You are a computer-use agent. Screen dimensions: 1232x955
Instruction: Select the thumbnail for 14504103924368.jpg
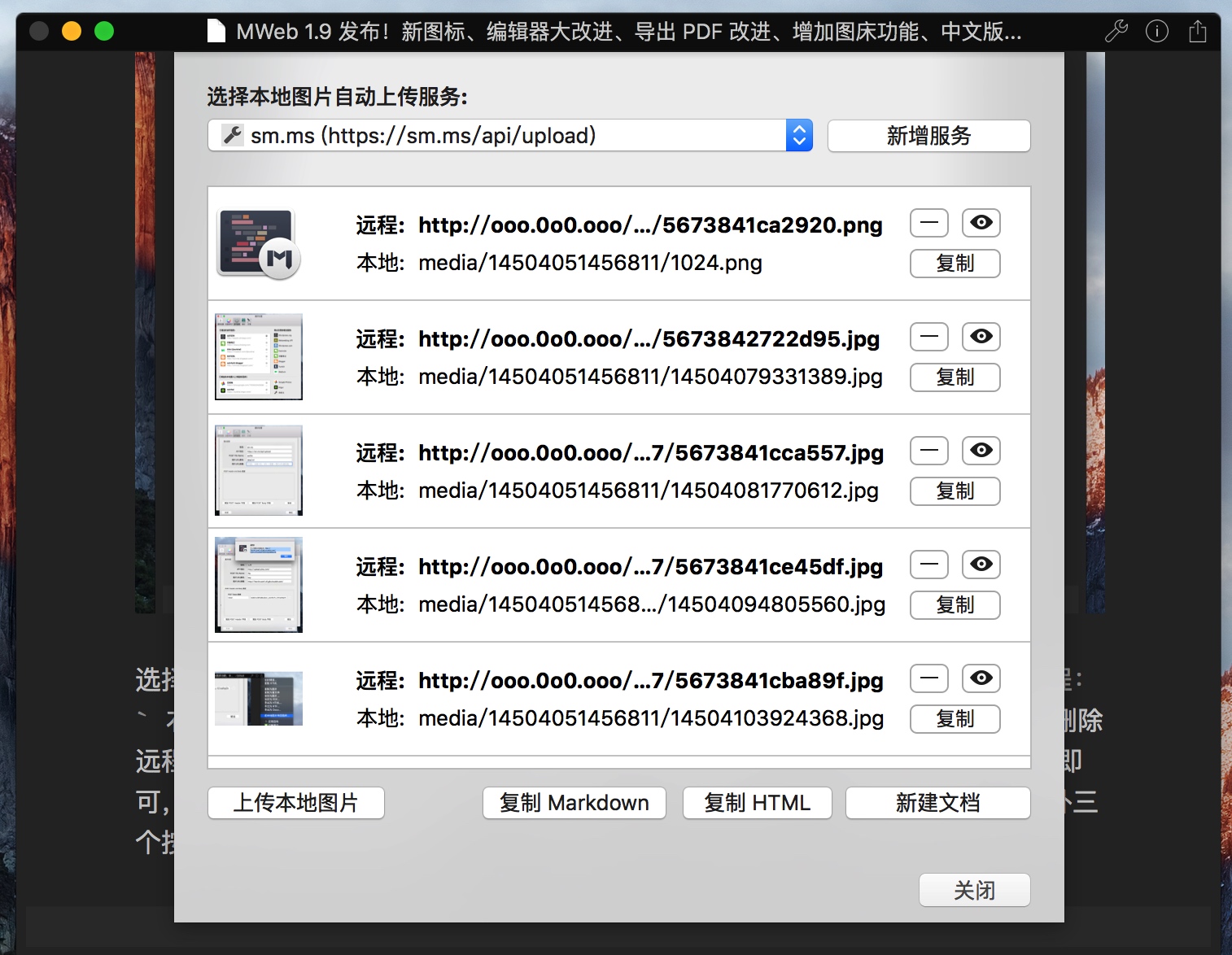259,699
